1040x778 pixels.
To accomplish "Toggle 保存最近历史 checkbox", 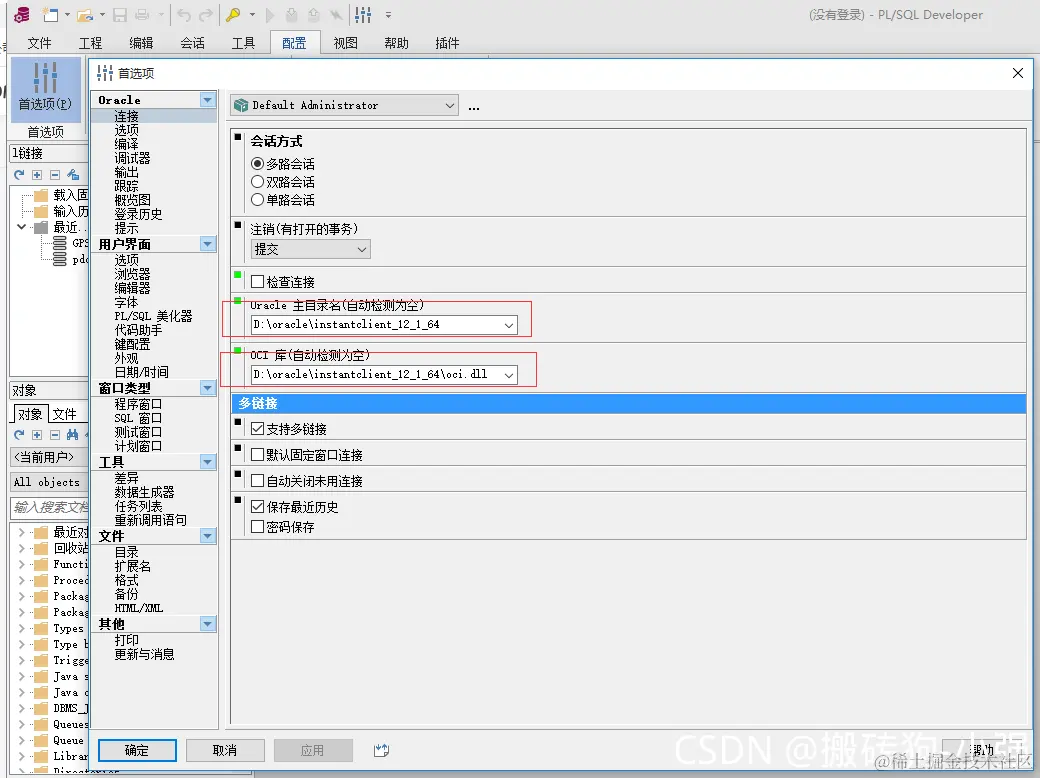I will coord(257,507).
